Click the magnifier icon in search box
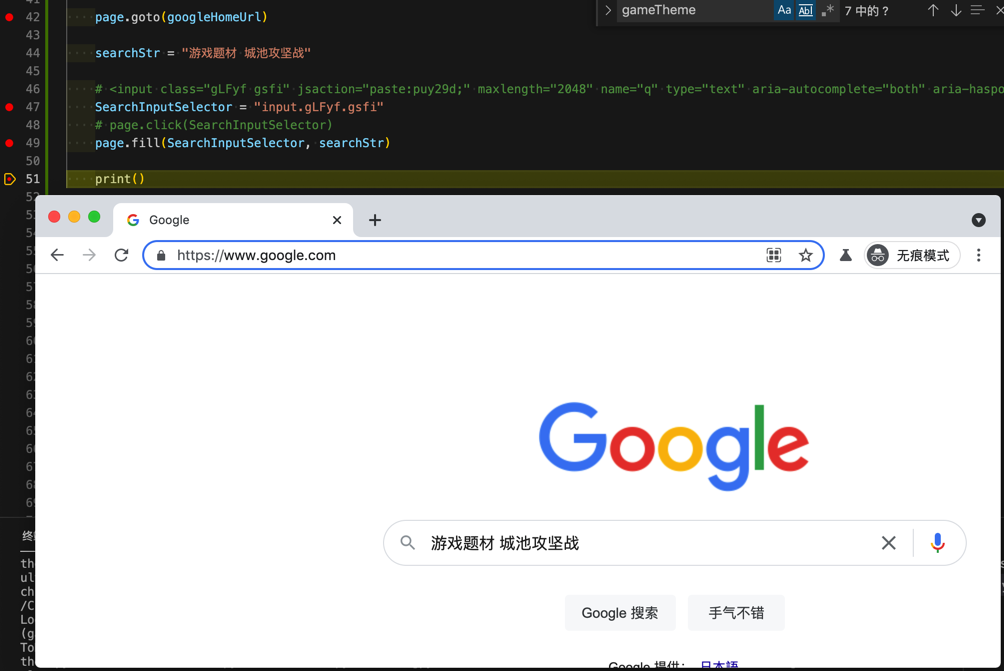The height and width of the screenshot is (671, 1004). 407,543
